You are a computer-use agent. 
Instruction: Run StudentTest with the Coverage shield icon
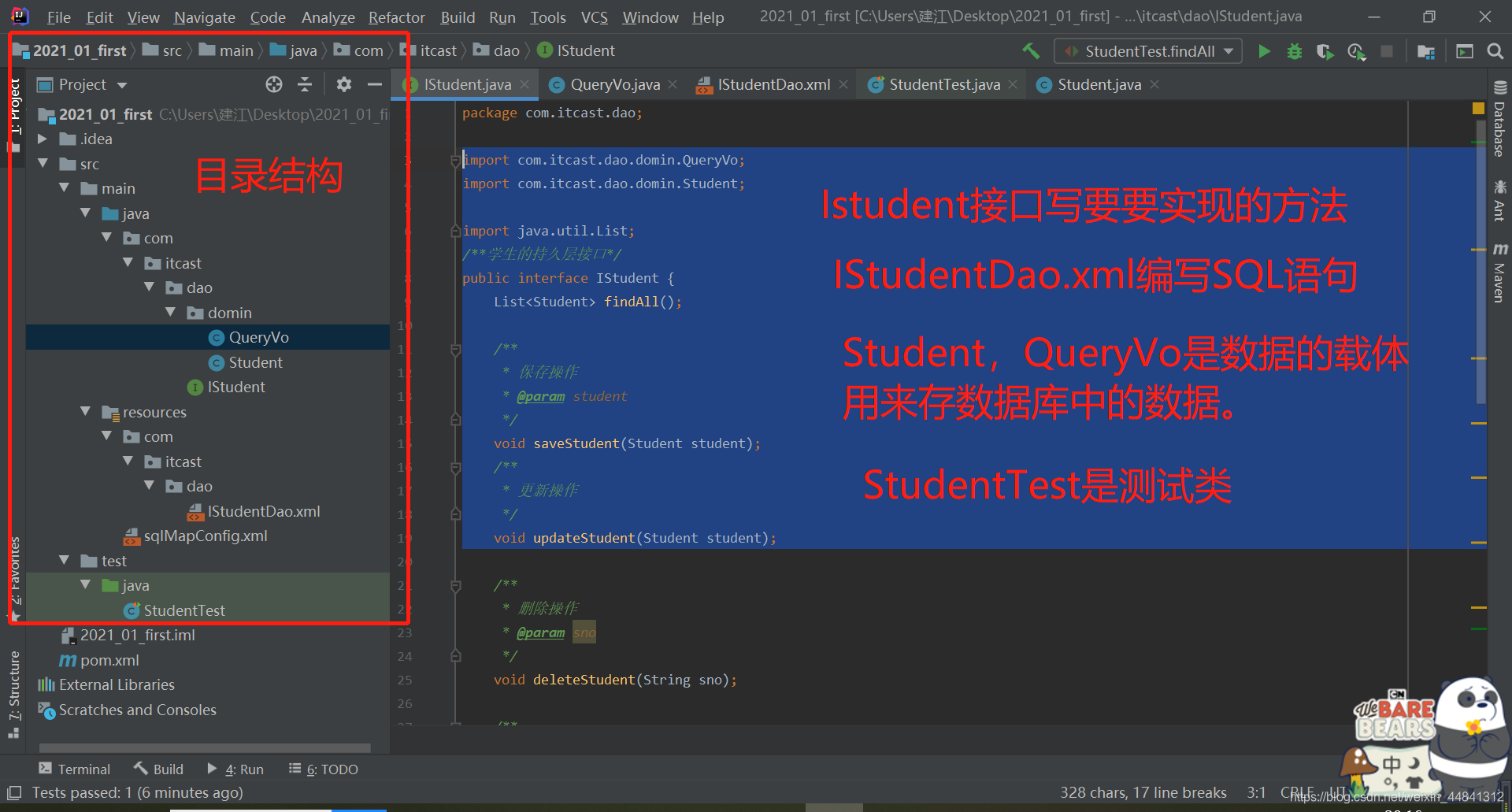coord(1325,50)
